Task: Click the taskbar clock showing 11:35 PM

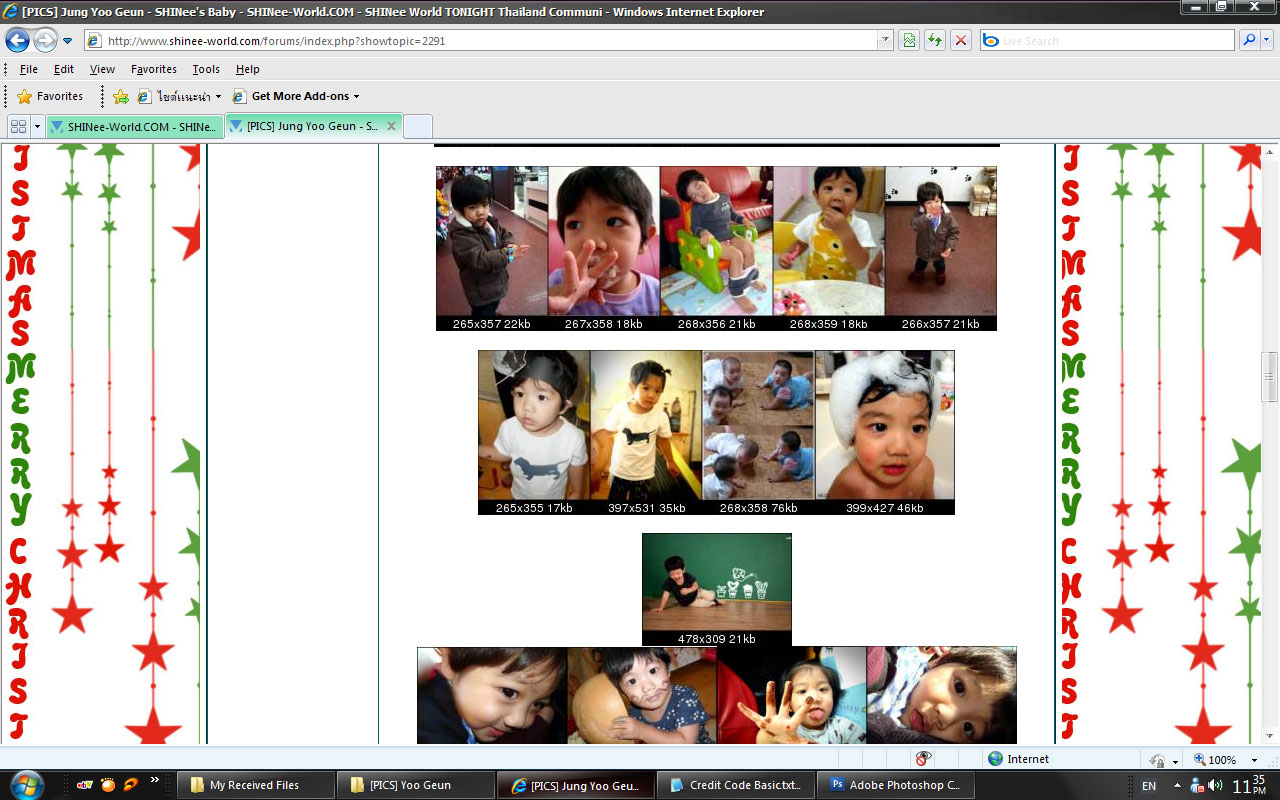Action: point(1249,785)
